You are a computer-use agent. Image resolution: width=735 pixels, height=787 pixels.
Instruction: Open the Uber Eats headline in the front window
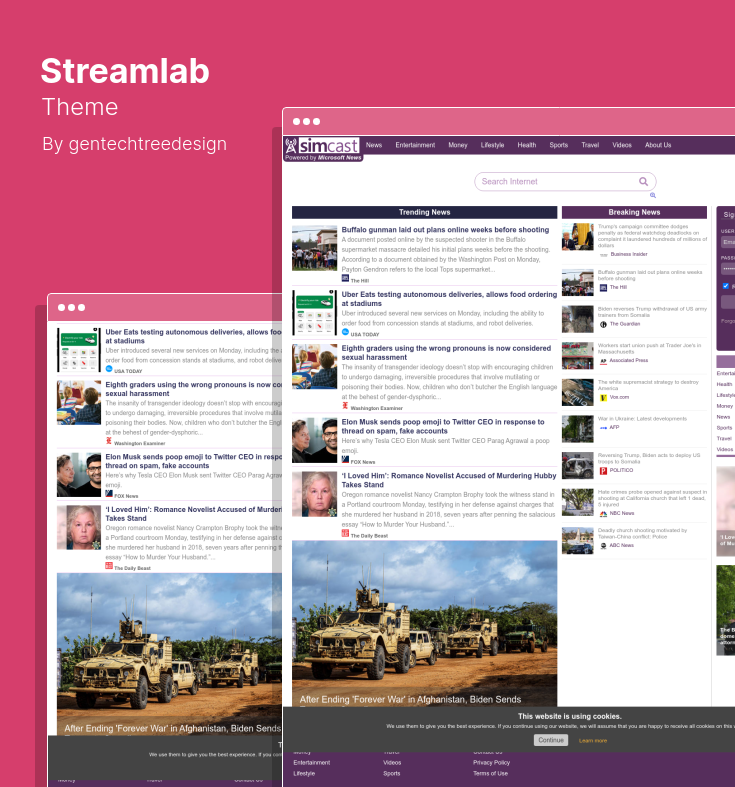click(x=449, y=299)
